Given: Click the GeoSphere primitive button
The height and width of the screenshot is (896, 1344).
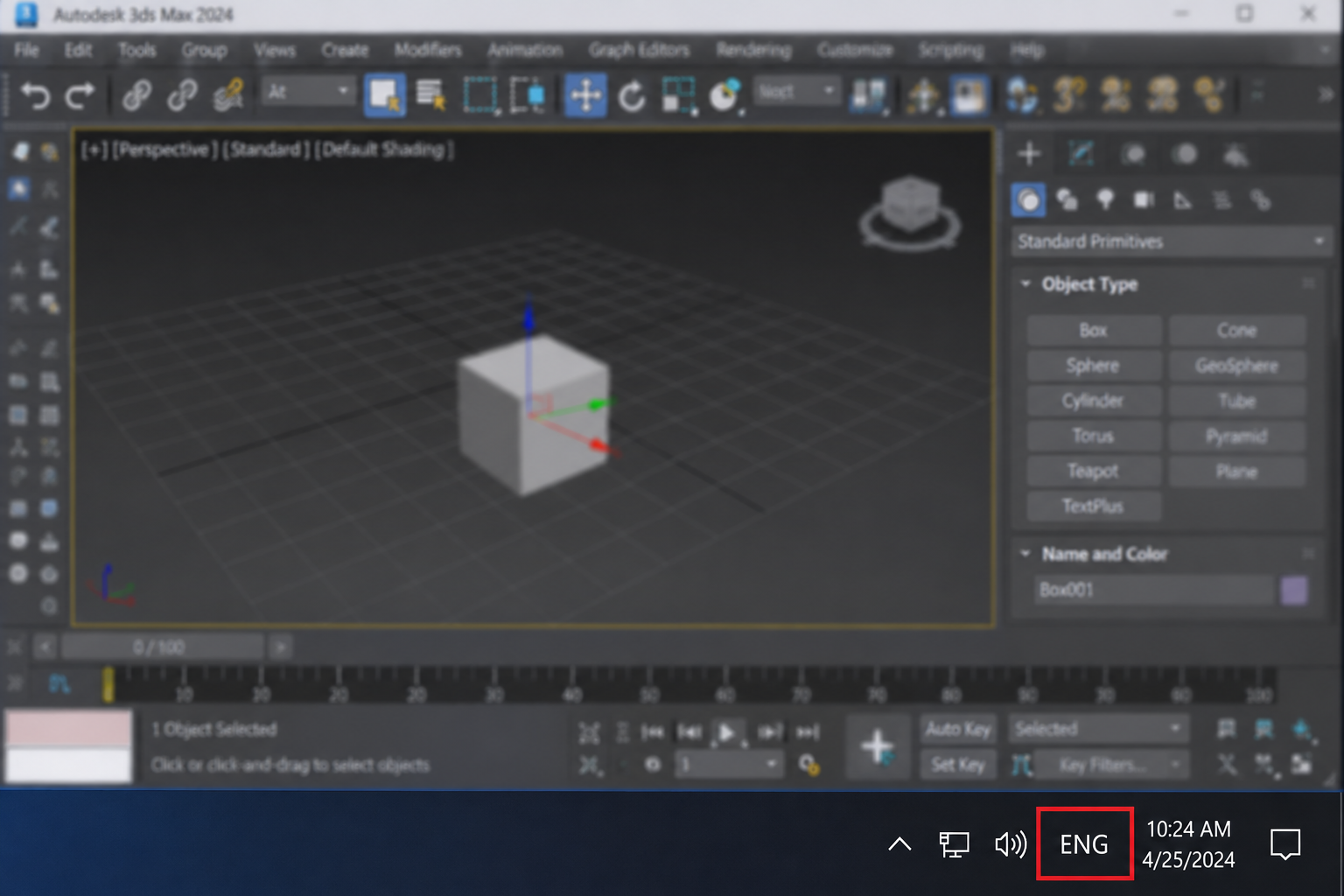Looking at the screenshot, I should pyautogui.click(x=1237, y=366).
